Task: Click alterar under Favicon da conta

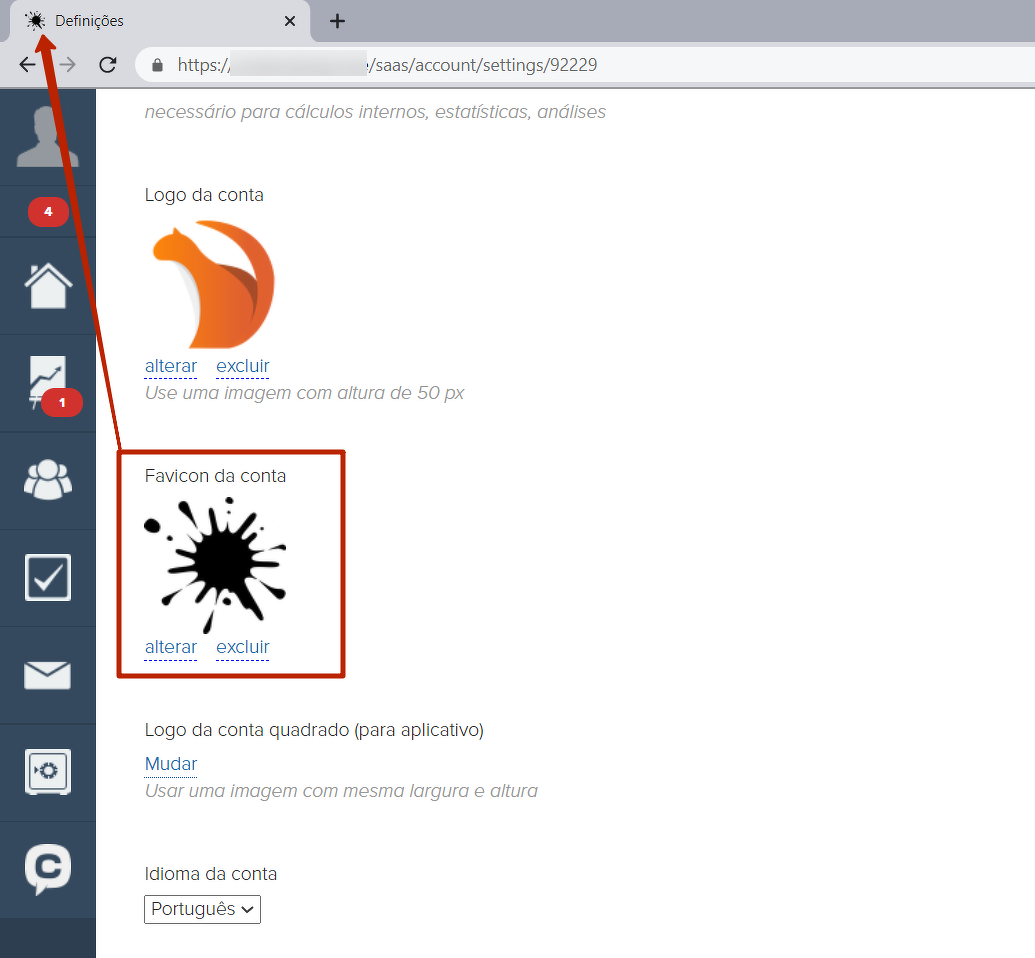Action: [171, 647]
